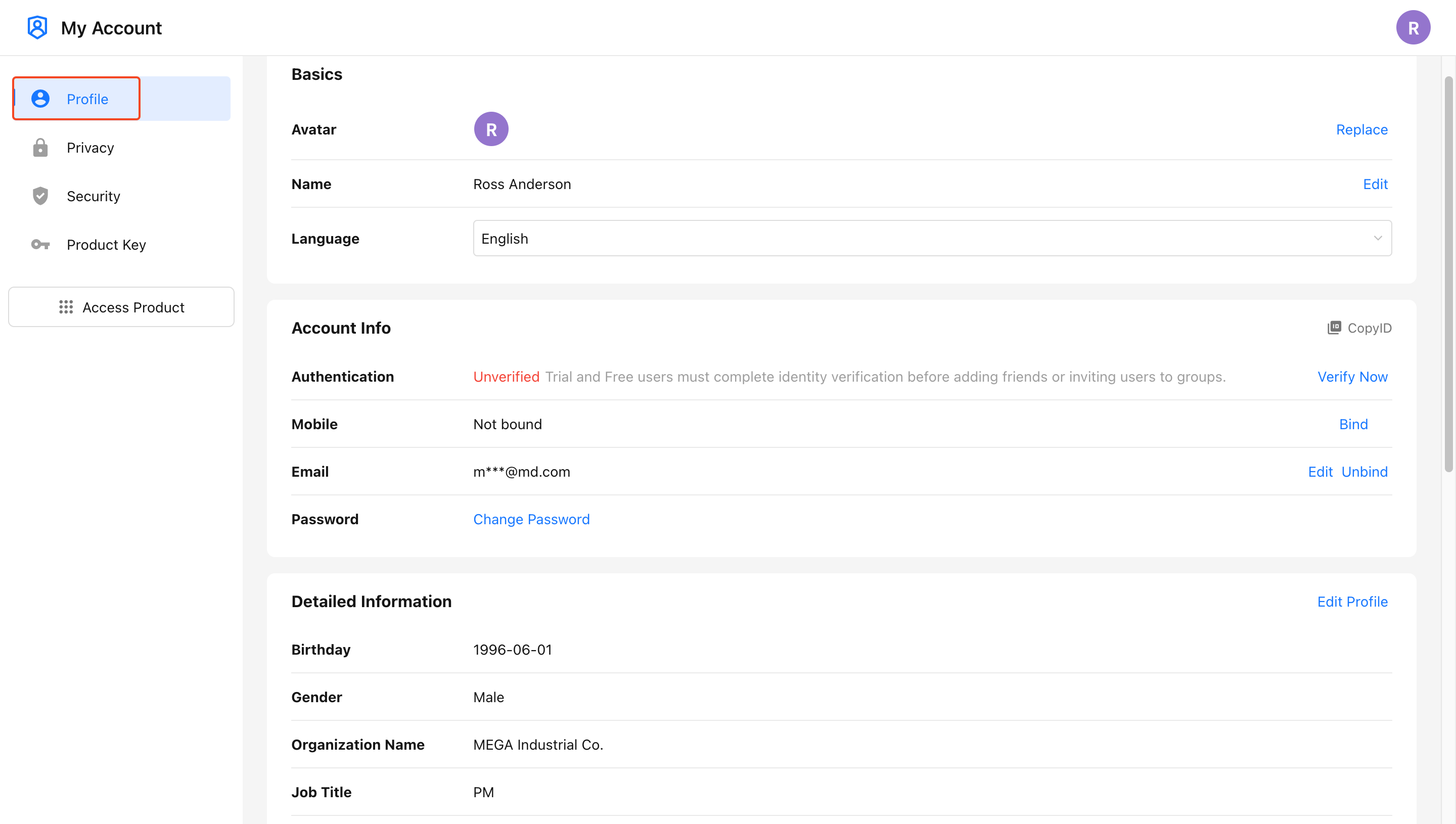Viewport: 1456px width, 824px height.
Task: Click the Language dropdown chevron arrow
Action: click(1378, 238)
